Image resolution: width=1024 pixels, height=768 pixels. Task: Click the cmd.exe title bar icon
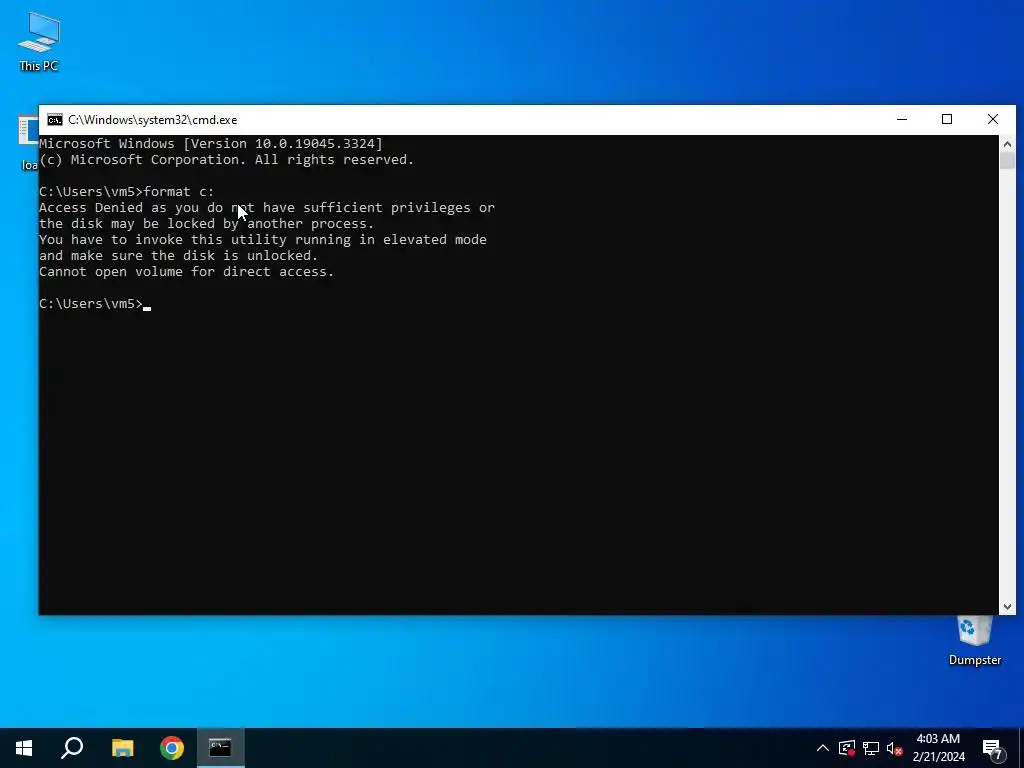tap(55, 120)
